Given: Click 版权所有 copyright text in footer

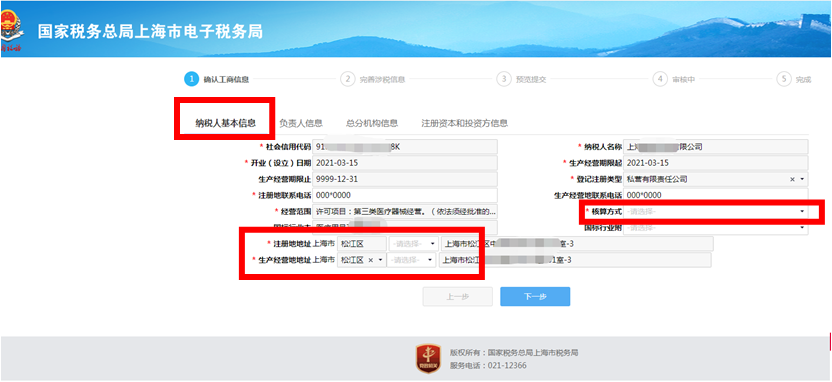Looking at the screenshot, I should coord(514,352).
